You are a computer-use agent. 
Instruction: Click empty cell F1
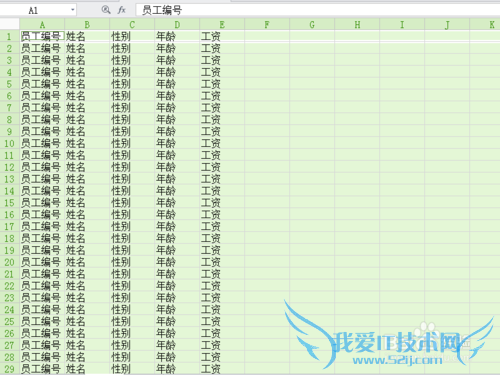pyautogui.click(x=267, y=36)
